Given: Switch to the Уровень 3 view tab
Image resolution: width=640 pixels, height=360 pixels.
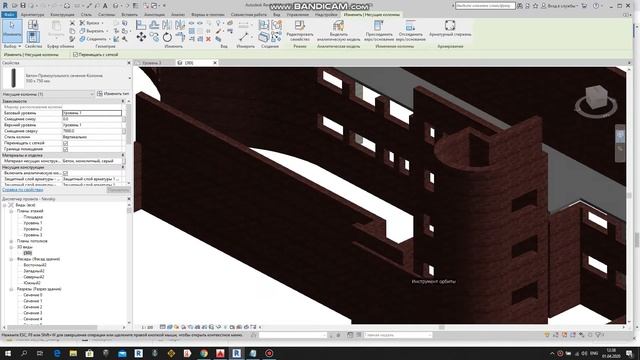Looking at the screenshot, I should tap(152, 63).
